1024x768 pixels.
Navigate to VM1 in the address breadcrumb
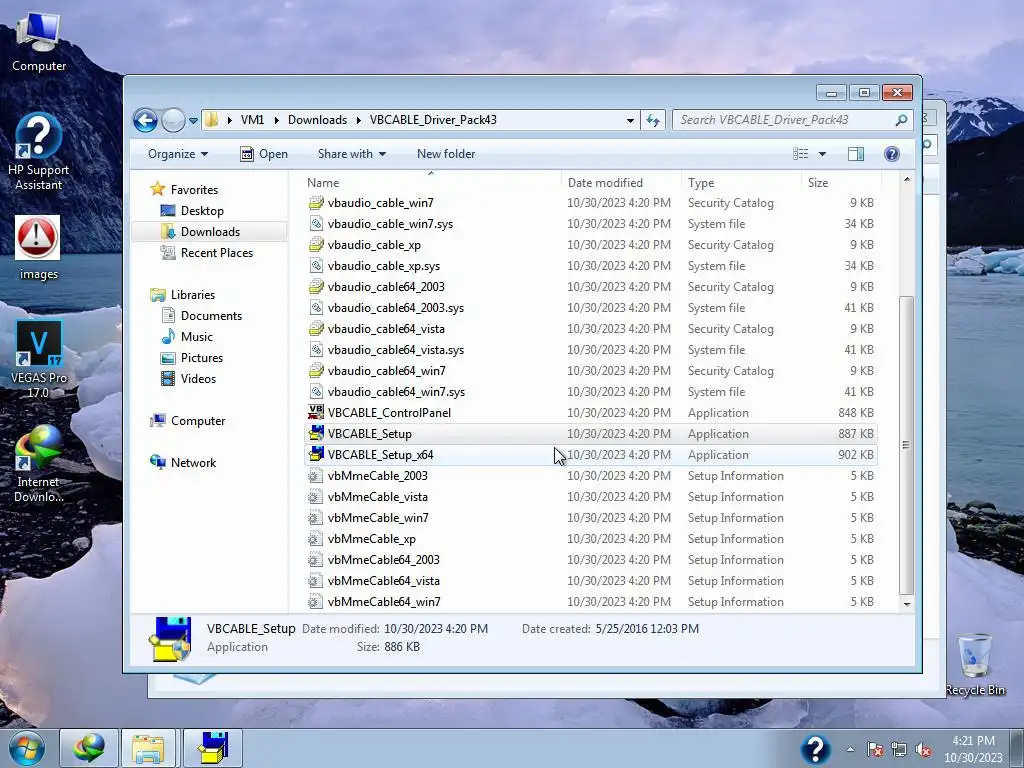tap(253, 120)
